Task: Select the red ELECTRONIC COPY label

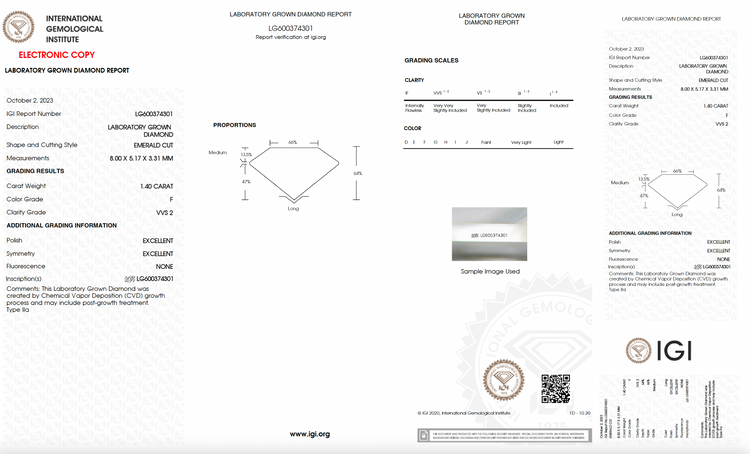Action: tap(56, 55)
